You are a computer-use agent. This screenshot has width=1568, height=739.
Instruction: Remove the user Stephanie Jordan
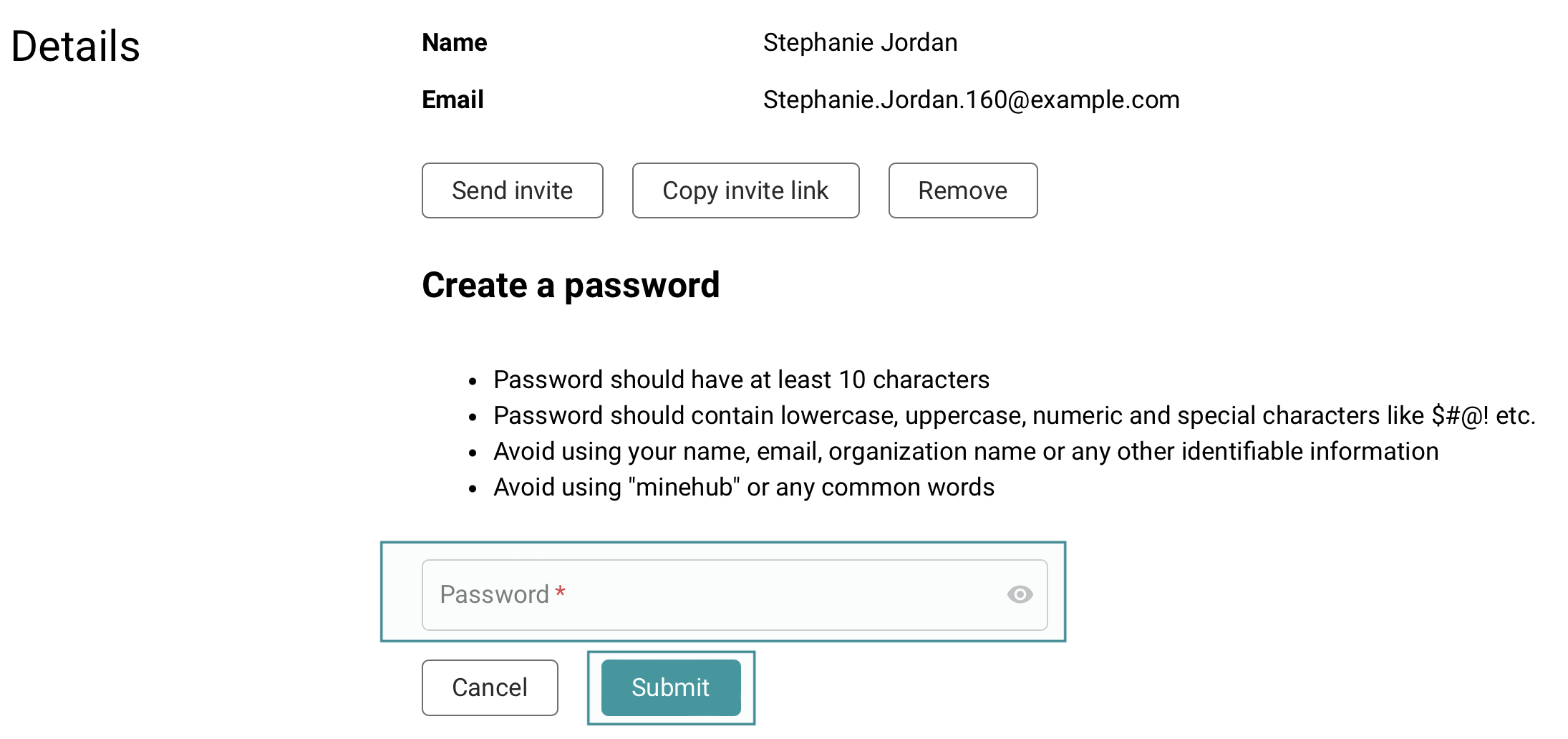[962, 190]
